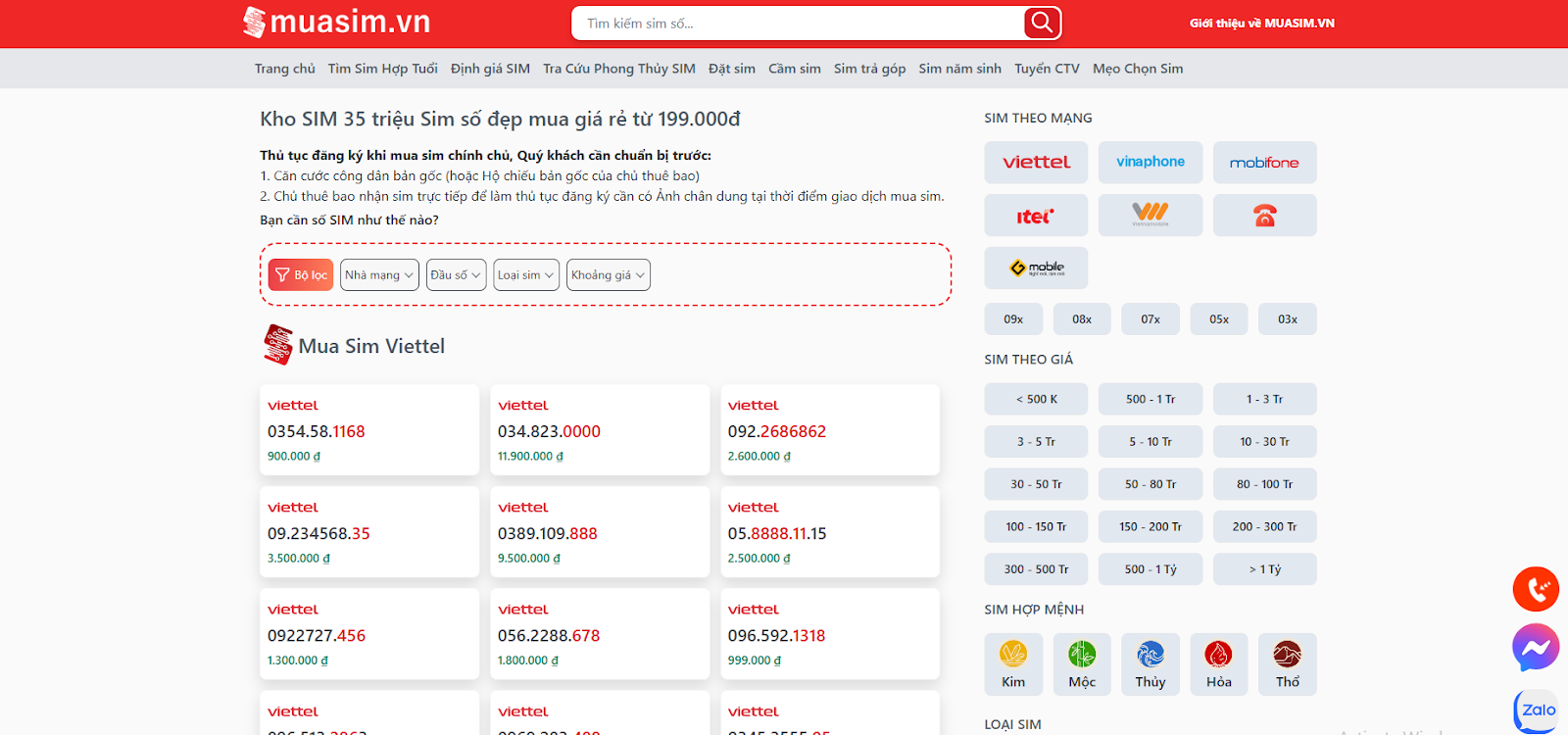The width and height of the screenshot is (1568, 735).
Task: Filter by 05x prefix
Action: click(1219, 319)
